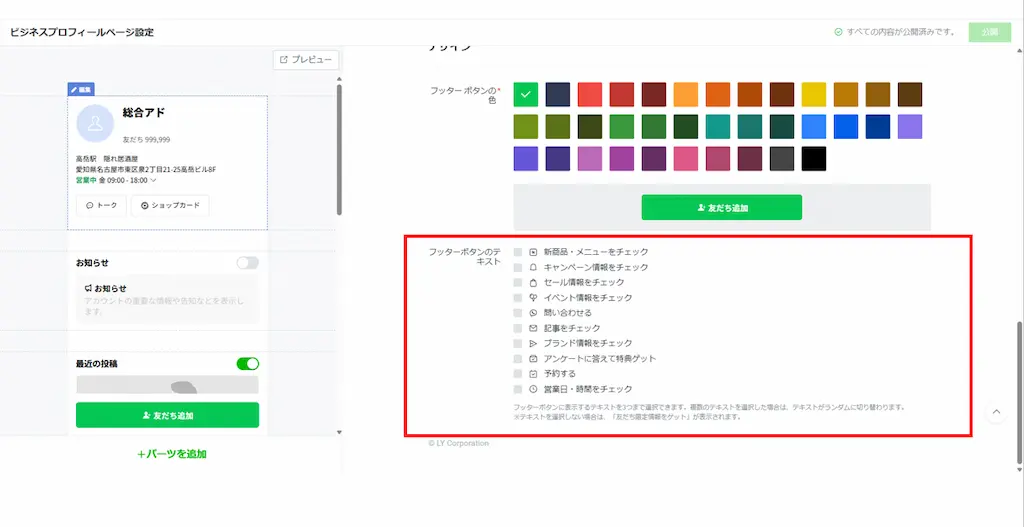This screenshot has width=1024, height=527.
Task: Click the megaphone icon in お知らせ card
Action: tap(88, 288)
